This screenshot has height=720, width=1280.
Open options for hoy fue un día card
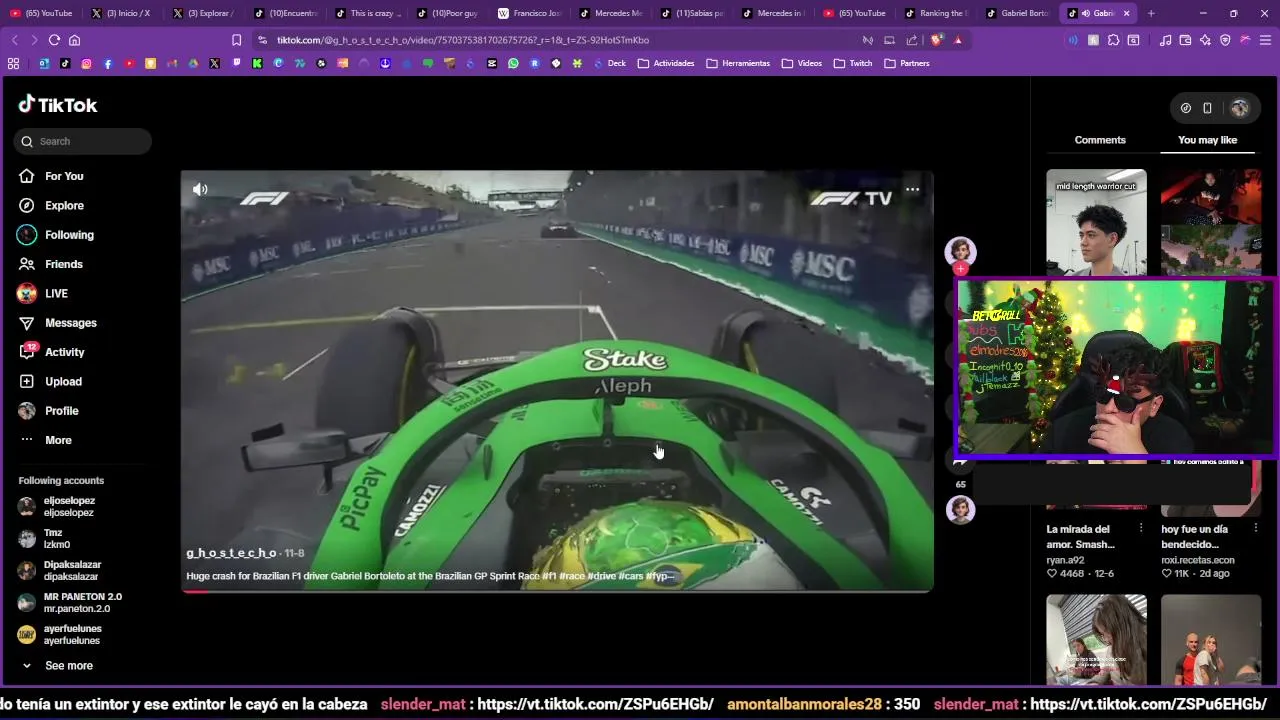click(1255, 528)
